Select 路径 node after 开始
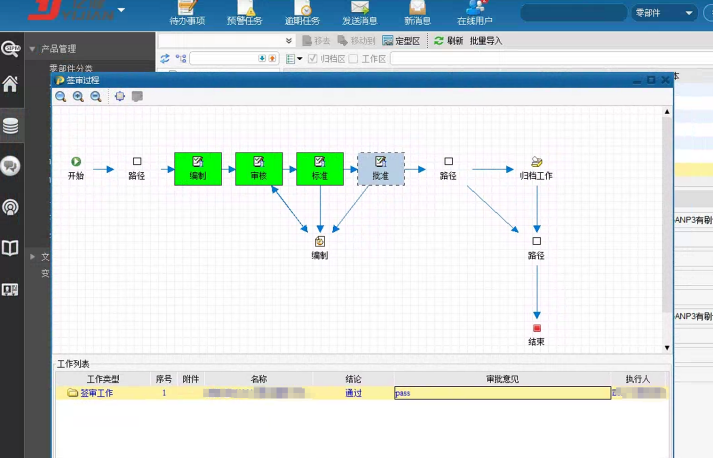This screenshot has height=458, width=713. click(x=136, y=168)
